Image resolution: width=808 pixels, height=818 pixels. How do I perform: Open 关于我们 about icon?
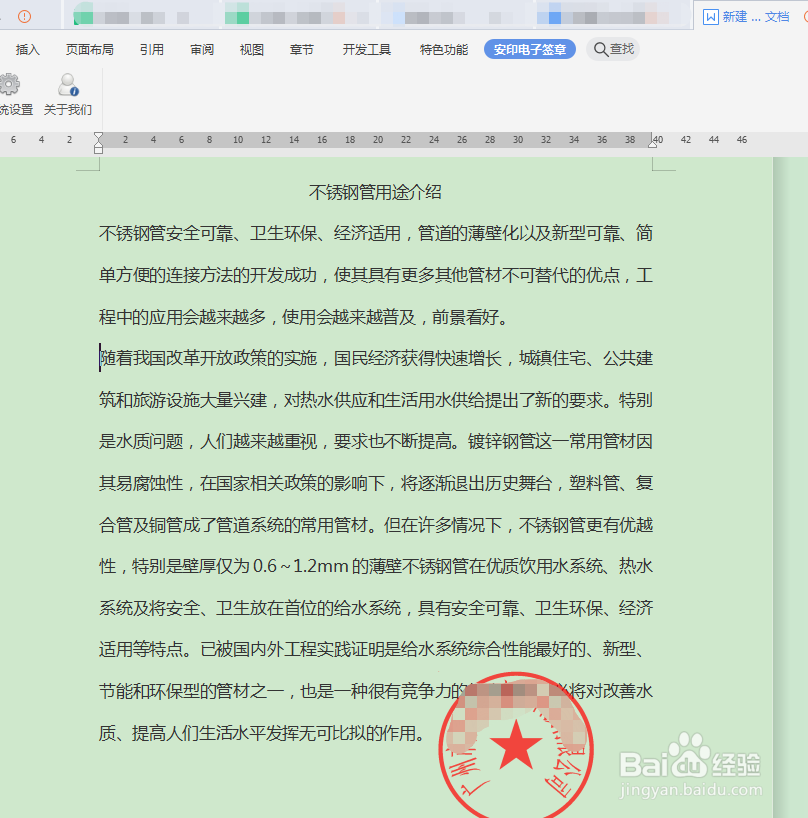pyautogui.click(x=68, y=85)
